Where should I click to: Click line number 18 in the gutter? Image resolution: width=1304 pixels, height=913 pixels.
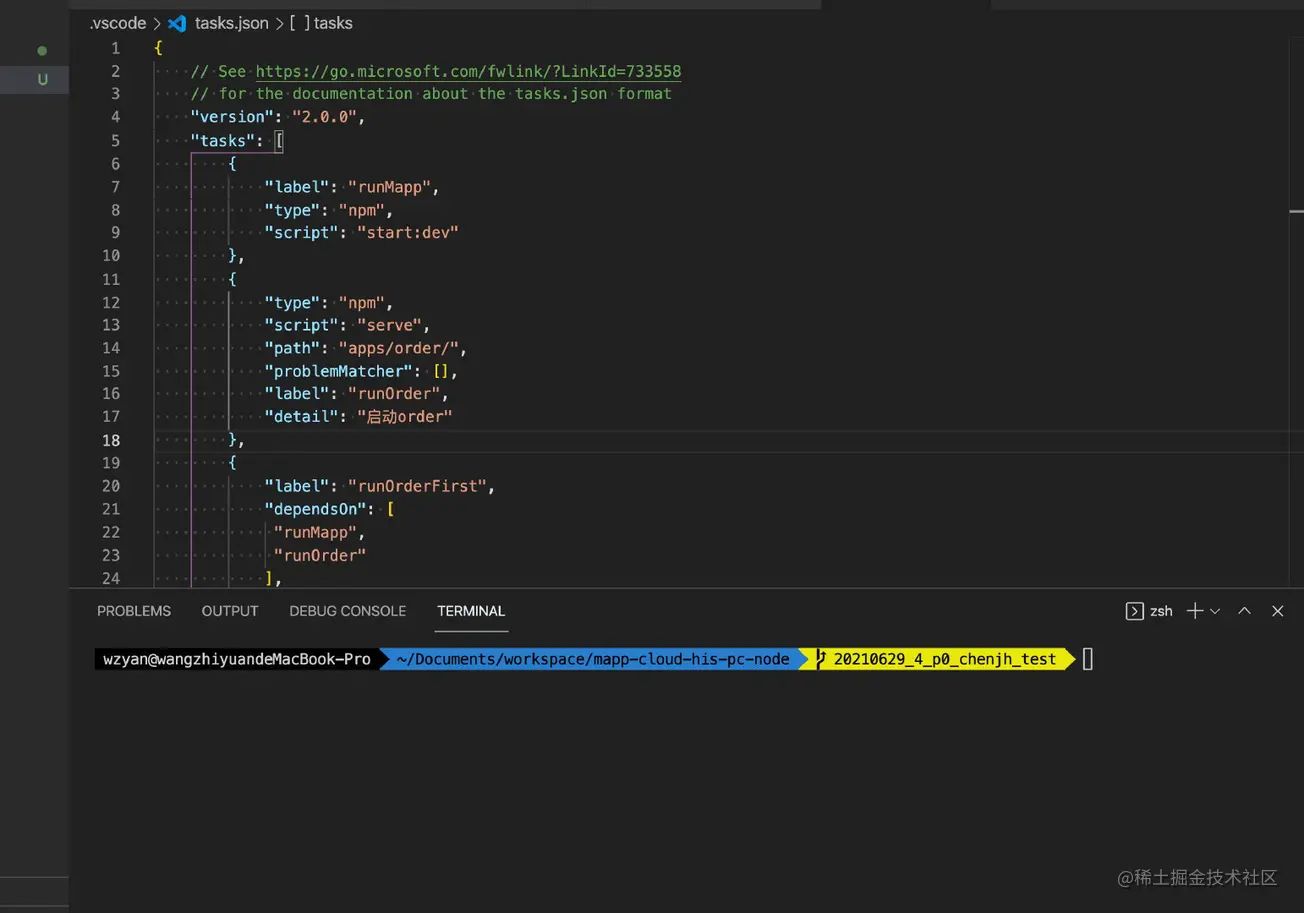[x=110, y=440]
